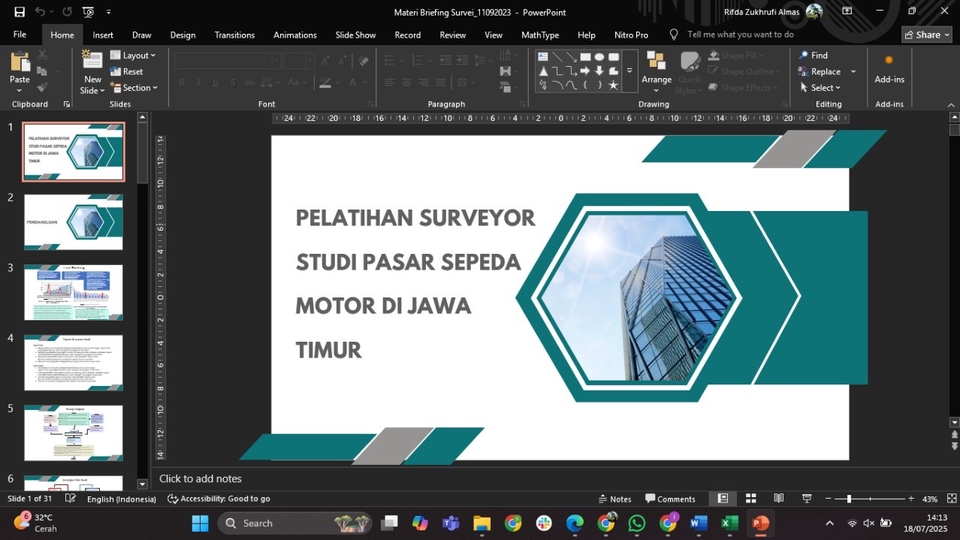This screenshot has height=540, width=960.
Task: Toggle Normal view button
Action: click(722, 498)
